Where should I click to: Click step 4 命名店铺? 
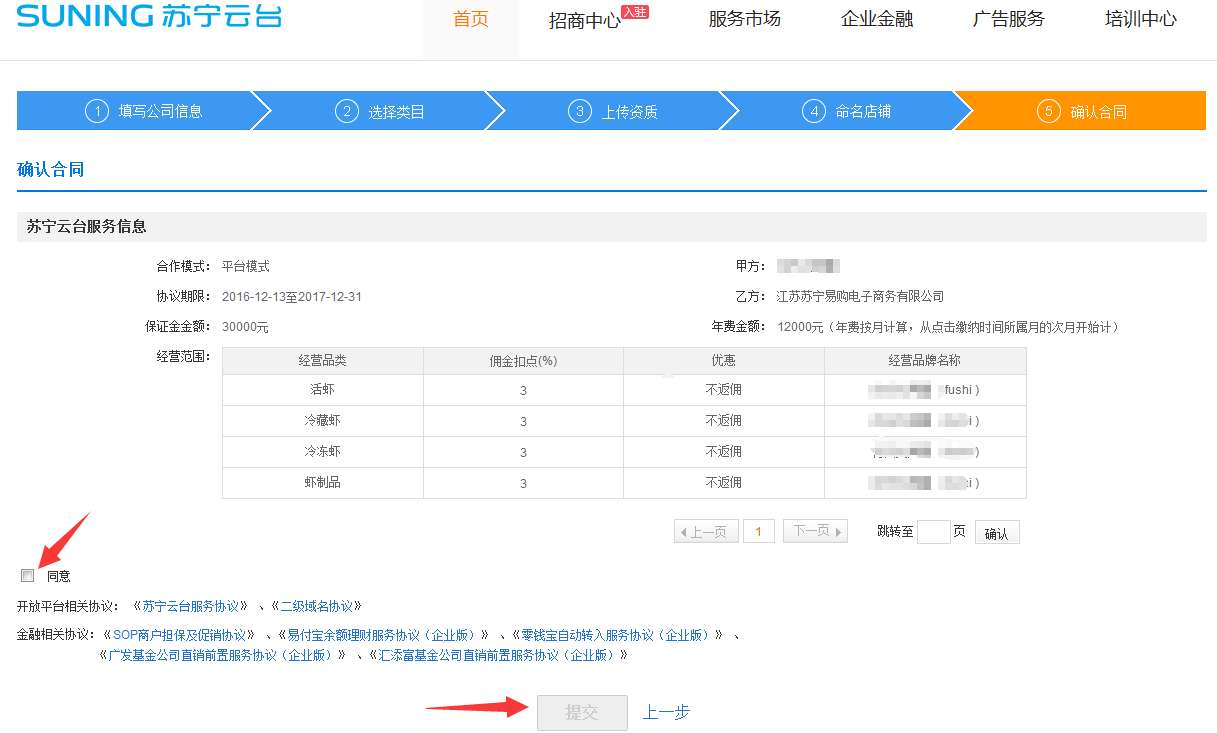(x=848, y=111)
